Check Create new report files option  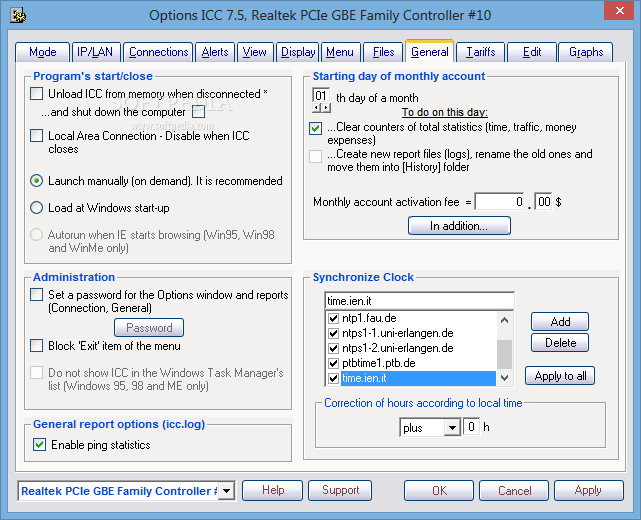pyautogui.click(x=315, y=156)
